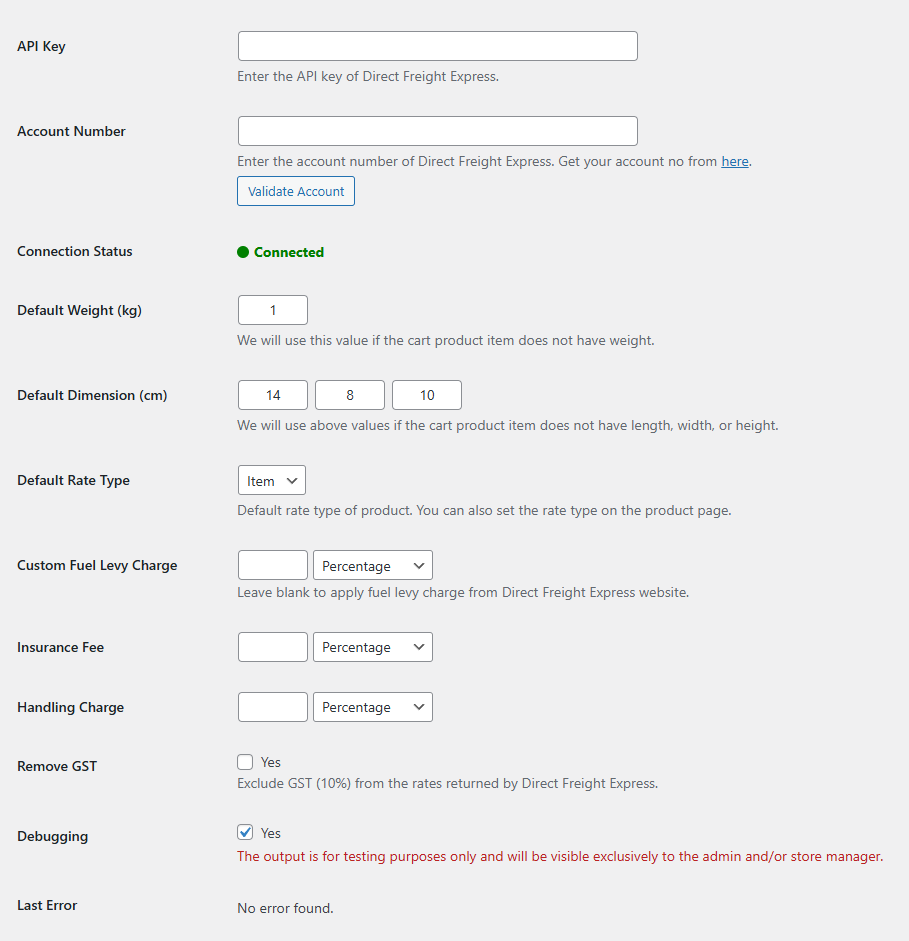Image resolution: width=909 pixels, height=941 pixels.
Task: Open the 'here' account number link
Action: point(734,161)
